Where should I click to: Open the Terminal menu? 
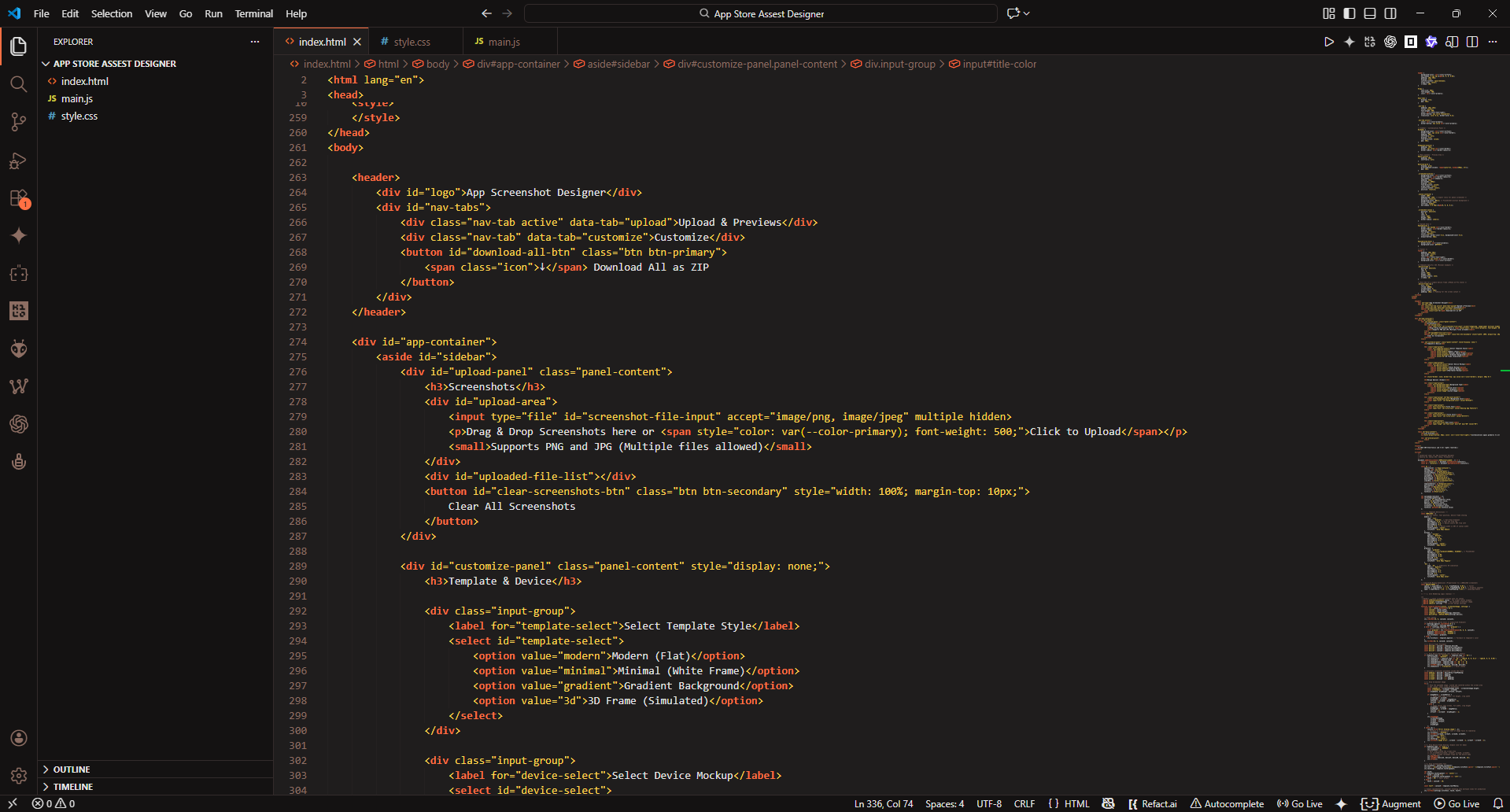(x=253, y=13)
